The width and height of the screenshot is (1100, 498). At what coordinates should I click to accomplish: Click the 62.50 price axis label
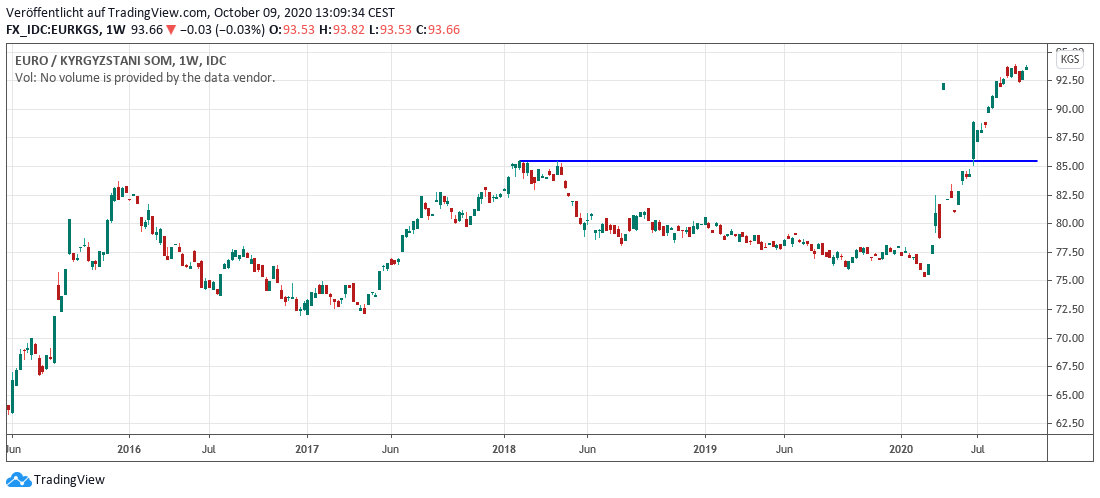click(x=1069, y=424)
